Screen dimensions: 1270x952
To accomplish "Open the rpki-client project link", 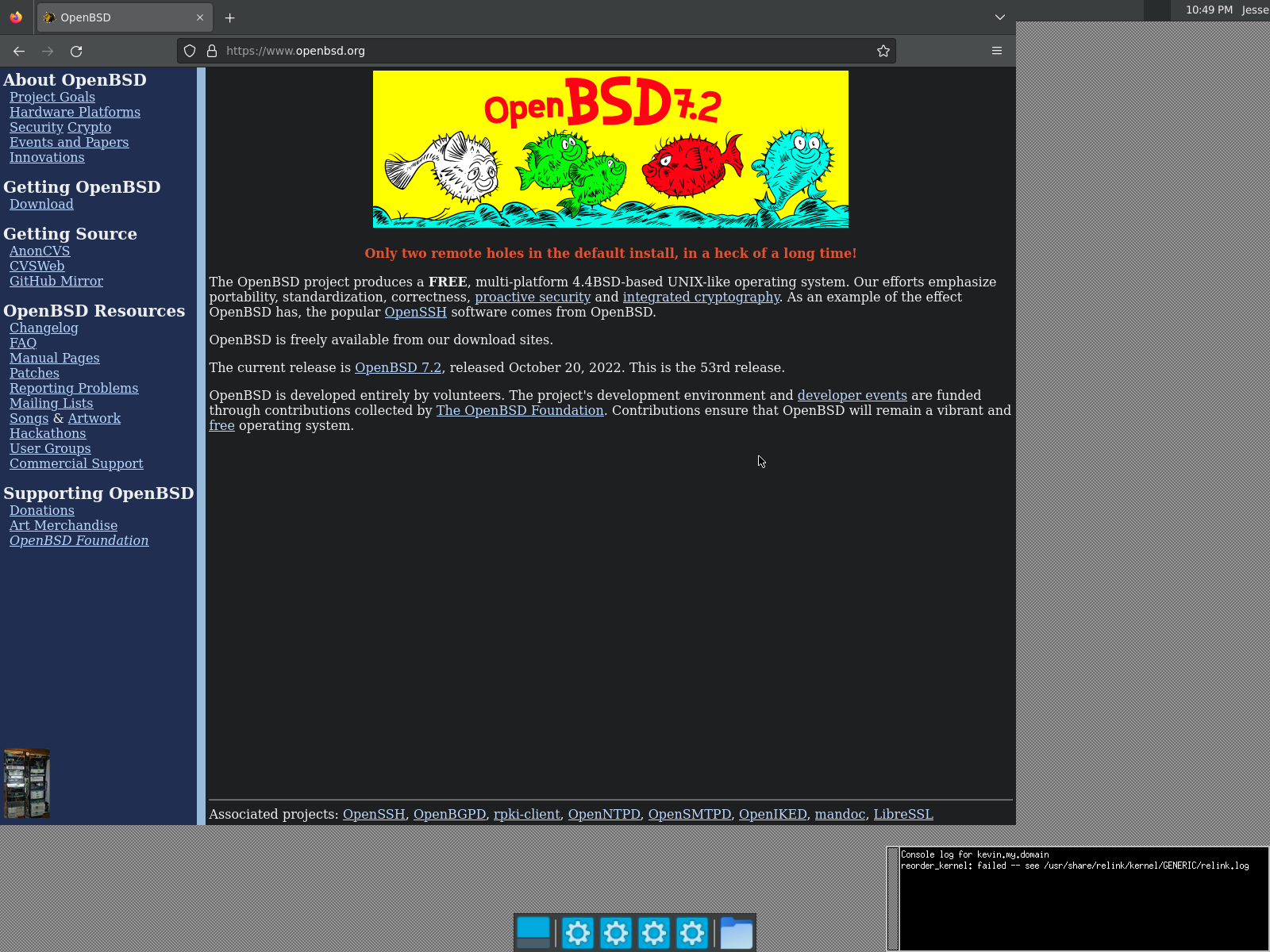I will [527, 814].
